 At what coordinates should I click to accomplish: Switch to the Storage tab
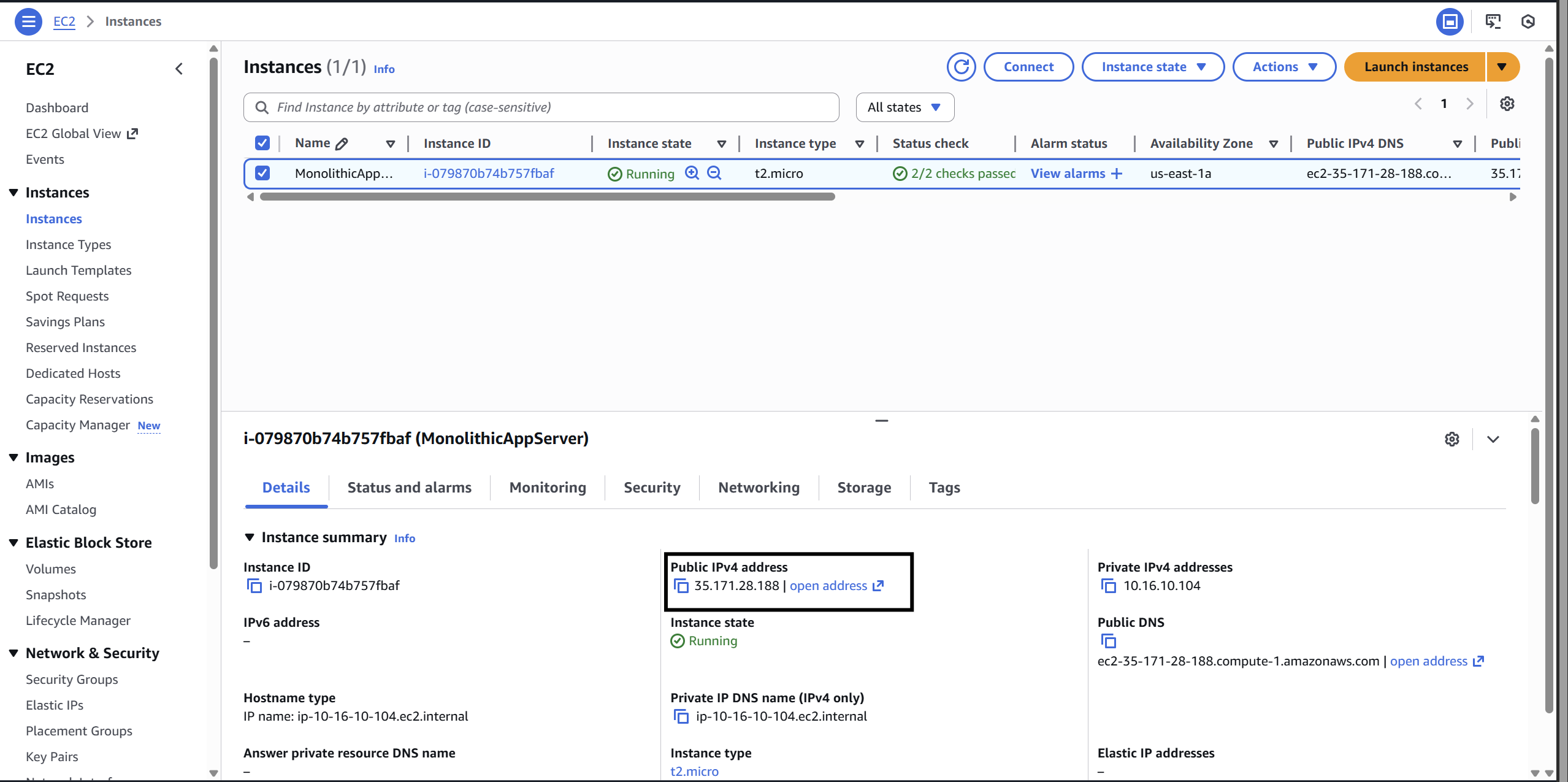pyautogui.click(x=864, y=488)
